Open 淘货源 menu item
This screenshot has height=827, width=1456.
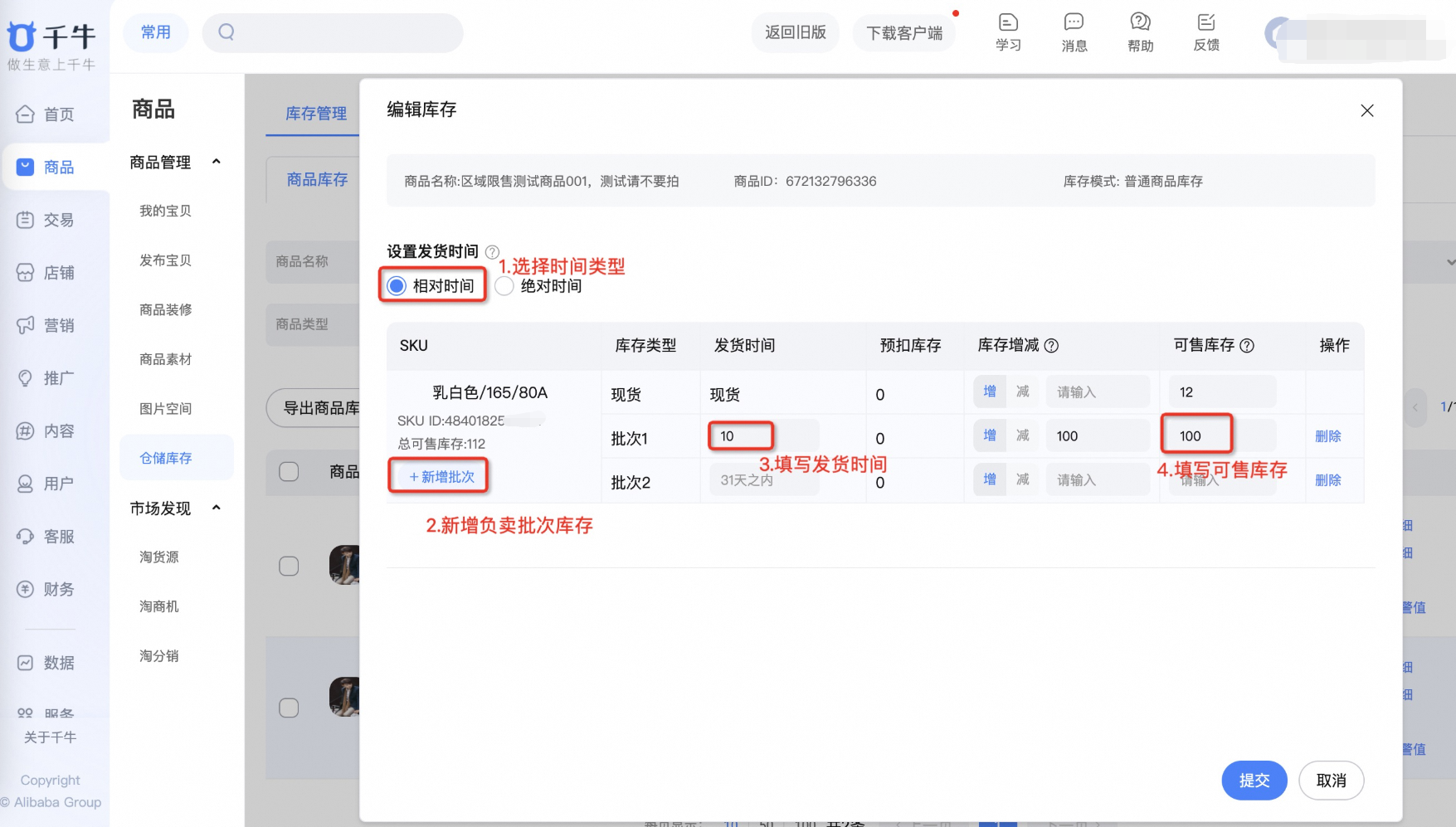(x=159, y=557)
